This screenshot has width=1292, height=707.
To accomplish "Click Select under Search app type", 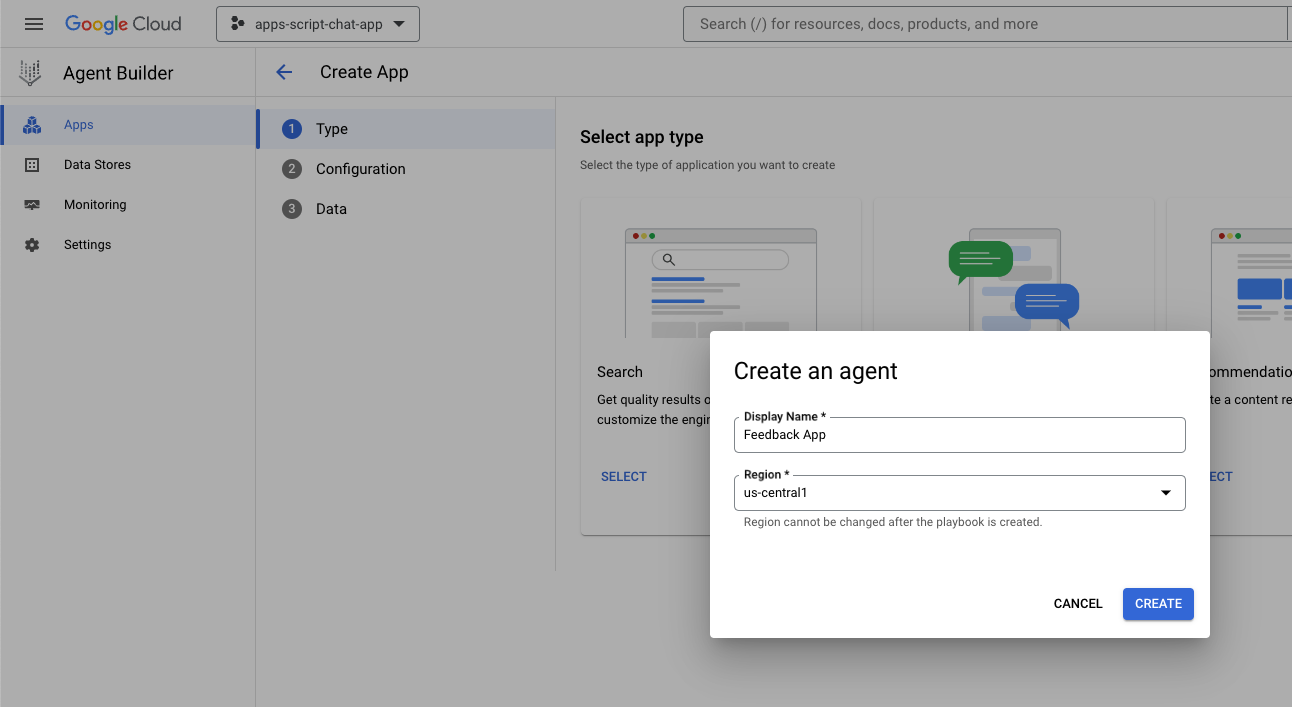I will tap(623, 477).
